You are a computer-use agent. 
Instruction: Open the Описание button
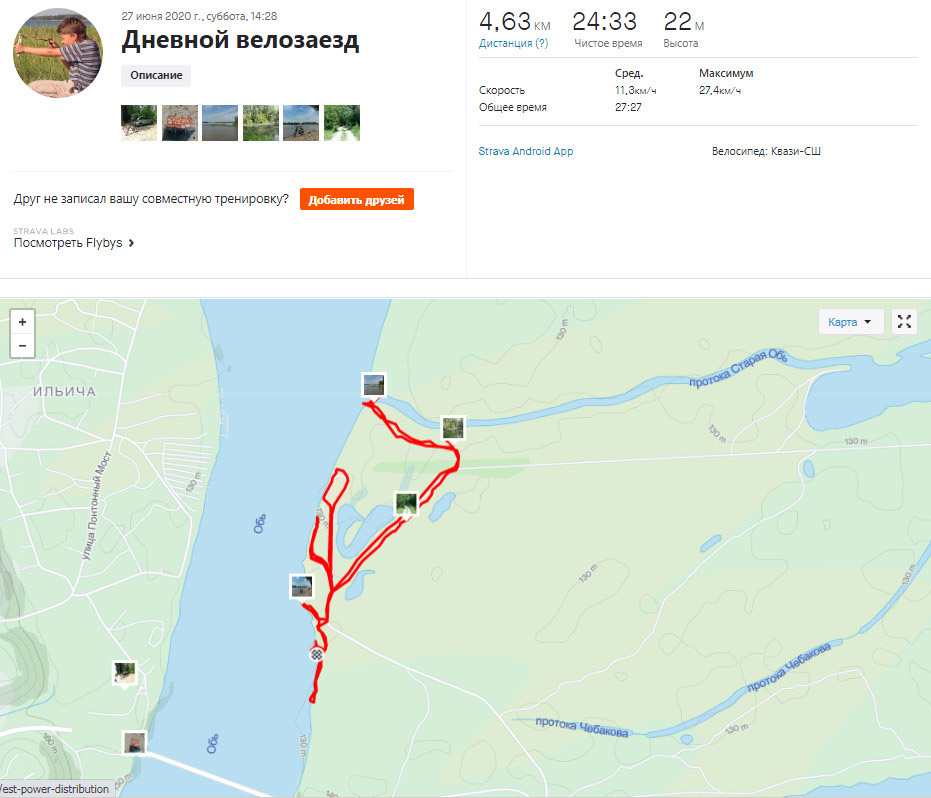click(156, 75)
